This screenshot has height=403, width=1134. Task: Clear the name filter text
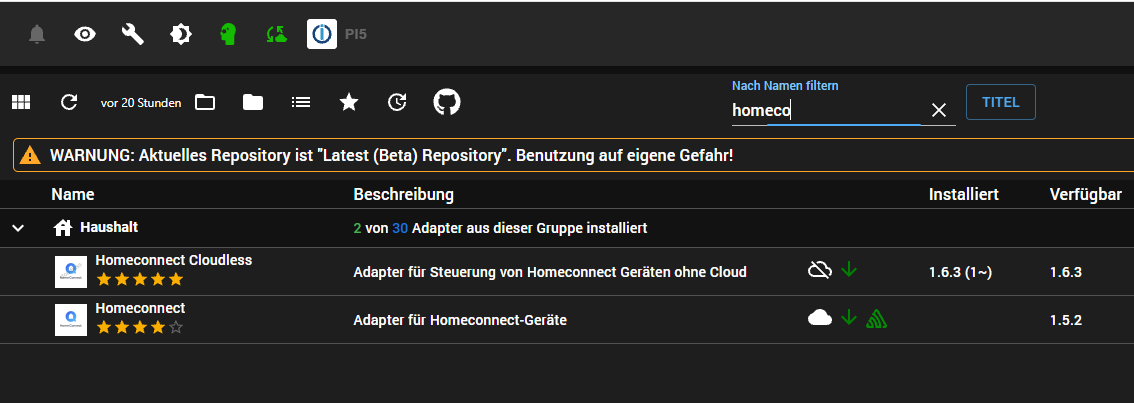click(938, 111)
